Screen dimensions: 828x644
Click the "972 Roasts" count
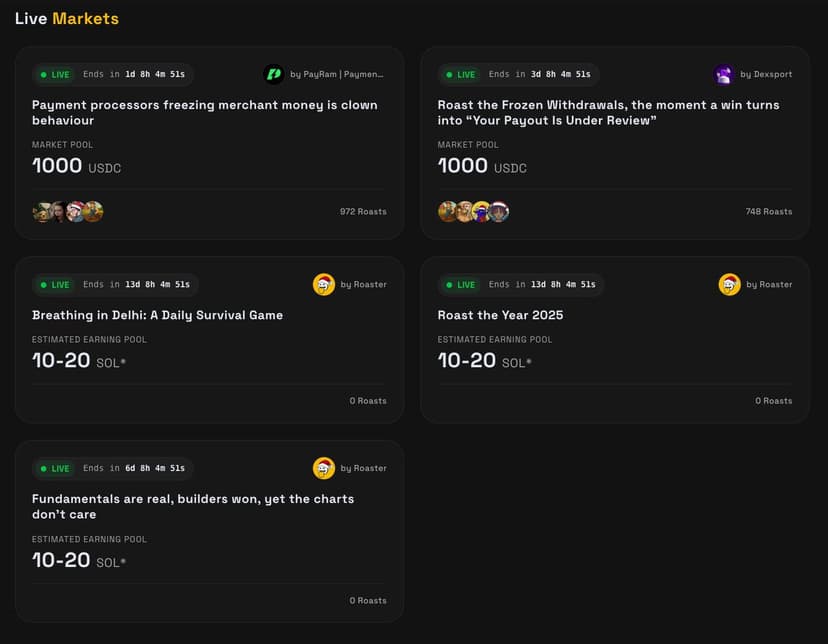363,212
